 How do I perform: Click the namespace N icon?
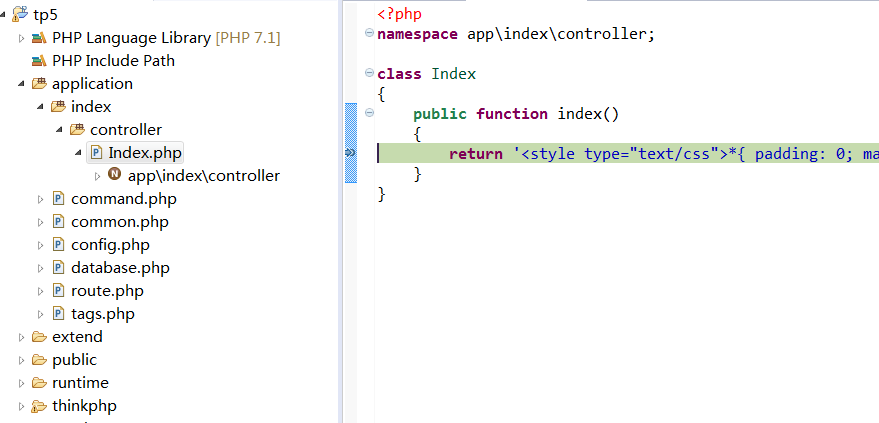tap(114, 174)
